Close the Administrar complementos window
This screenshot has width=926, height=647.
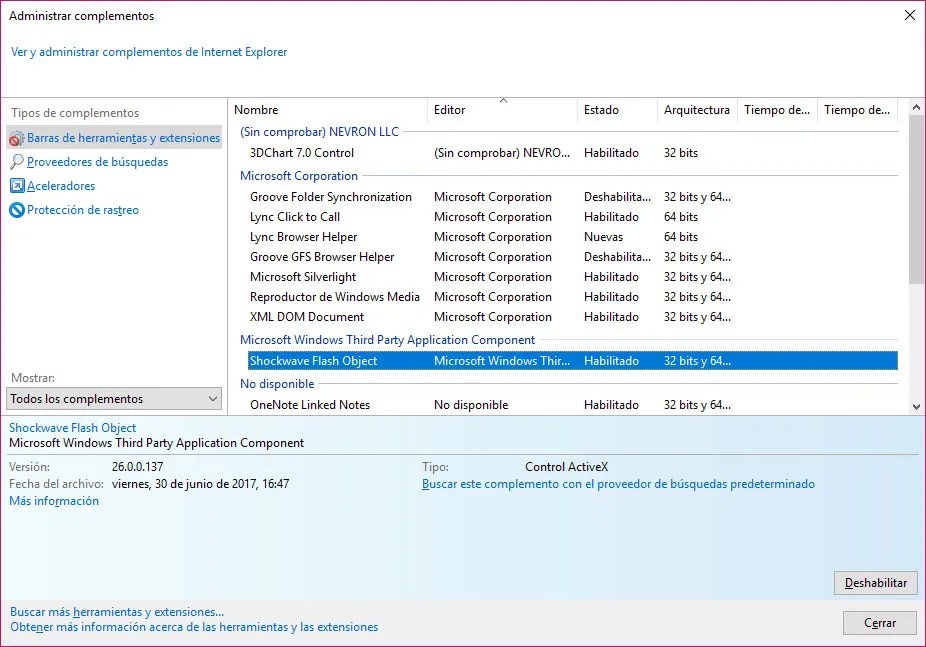pos(910,15)
